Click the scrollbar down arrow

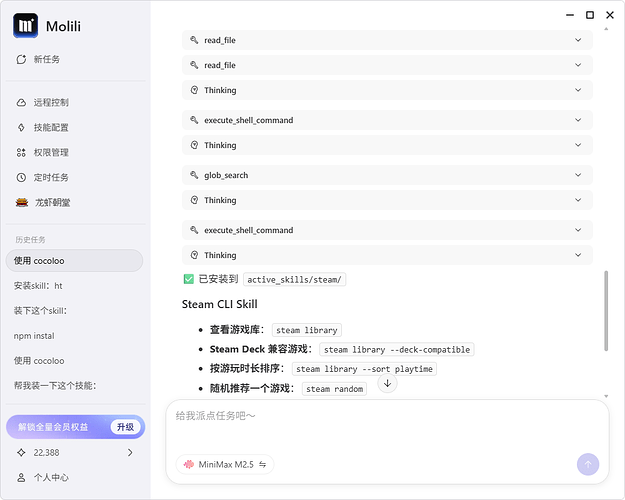pos(606,396)
